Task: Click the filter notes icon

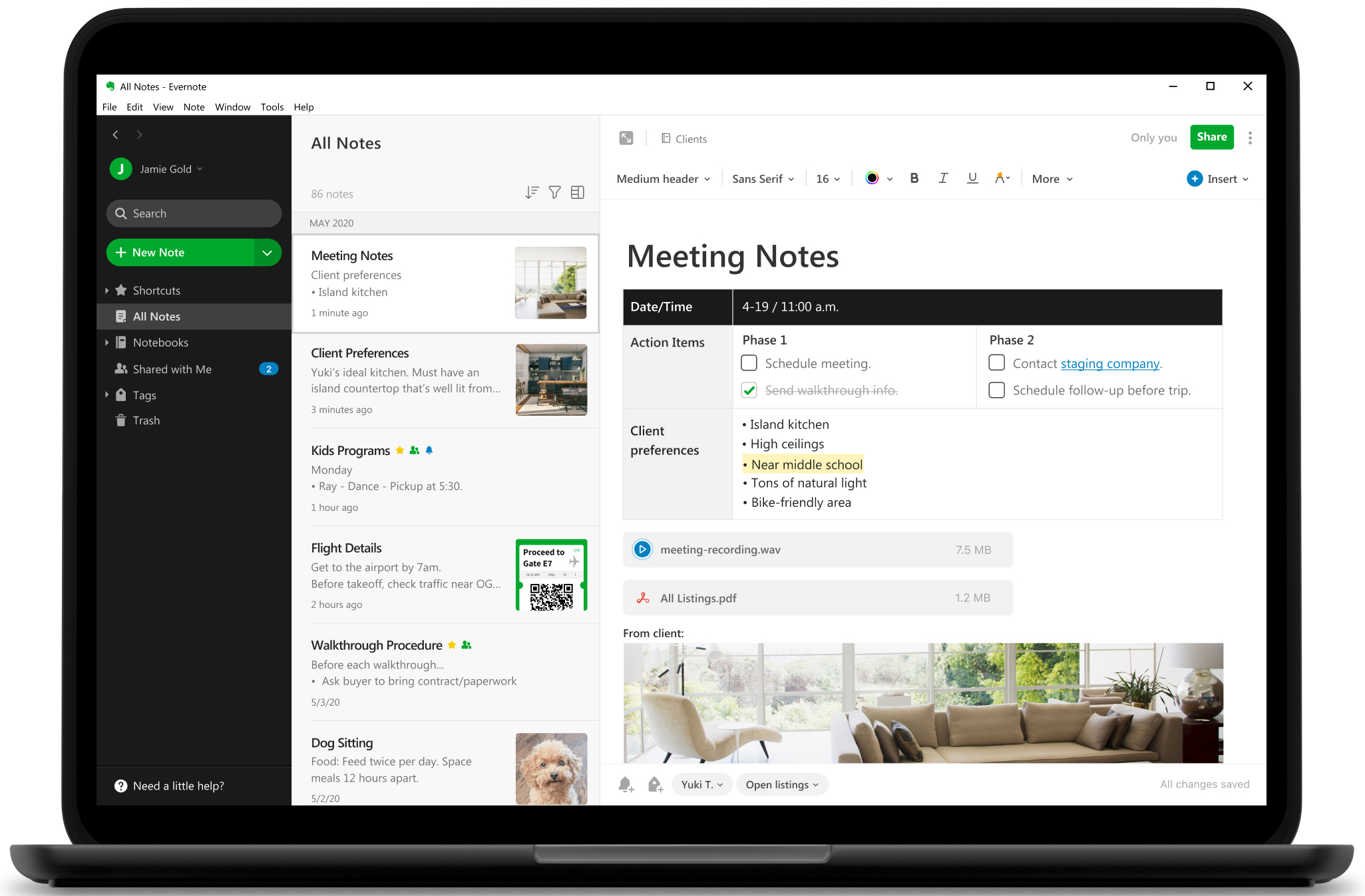Action: click(555, 193)
